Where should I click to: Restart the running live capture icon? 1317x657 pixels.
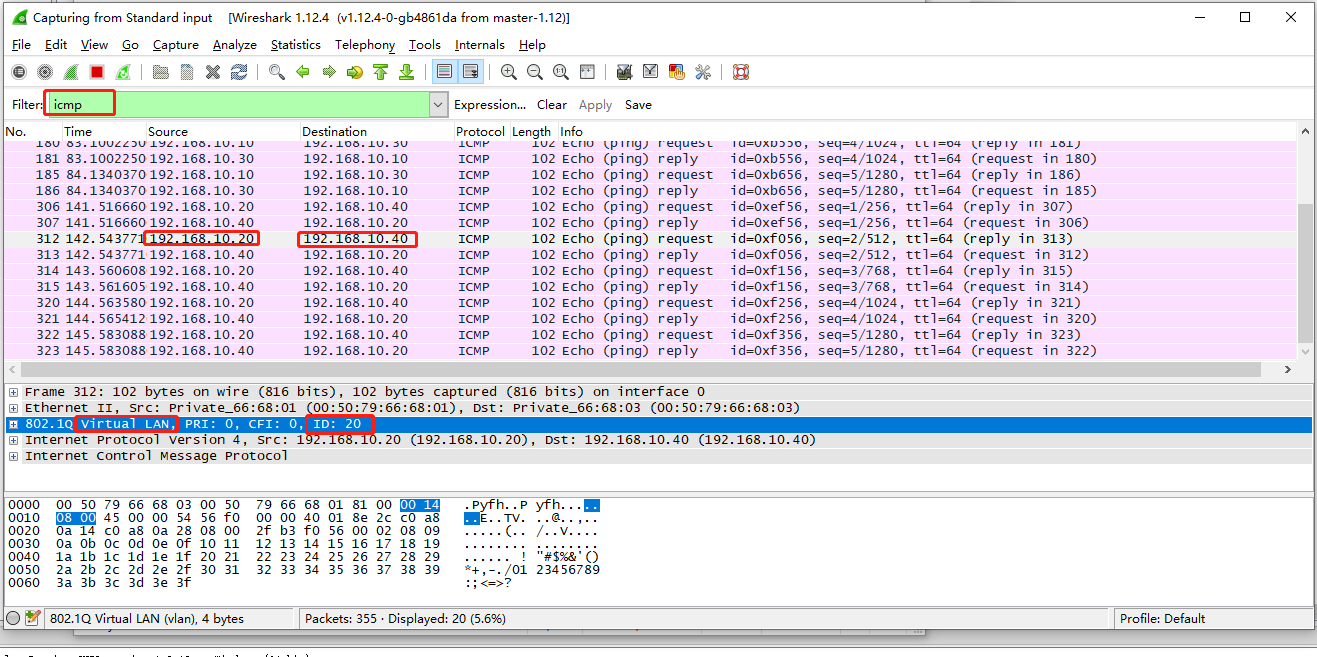coord(123,72)
